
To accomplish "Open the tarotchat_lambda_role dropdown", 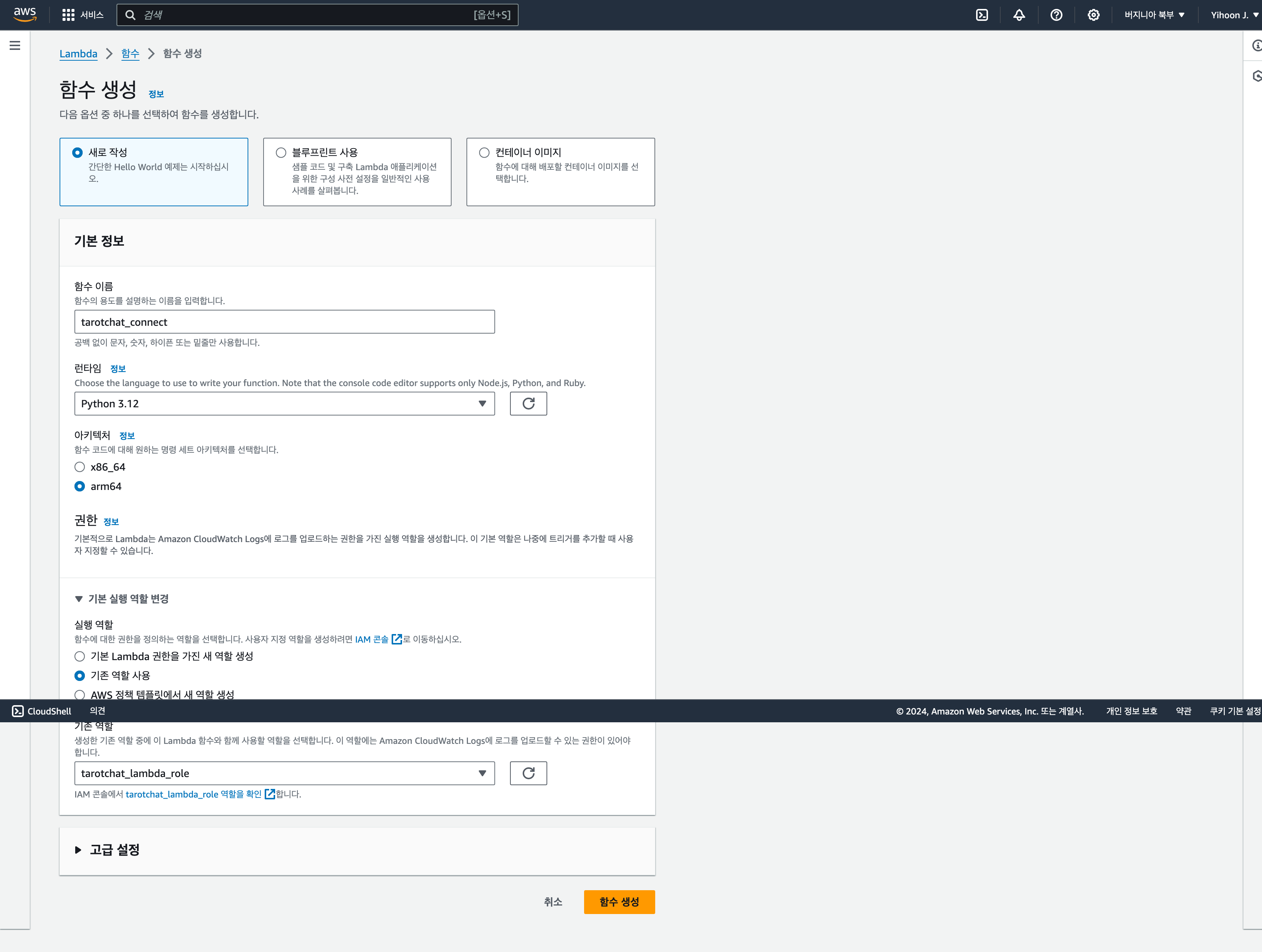I will click(x=284, y=773).
